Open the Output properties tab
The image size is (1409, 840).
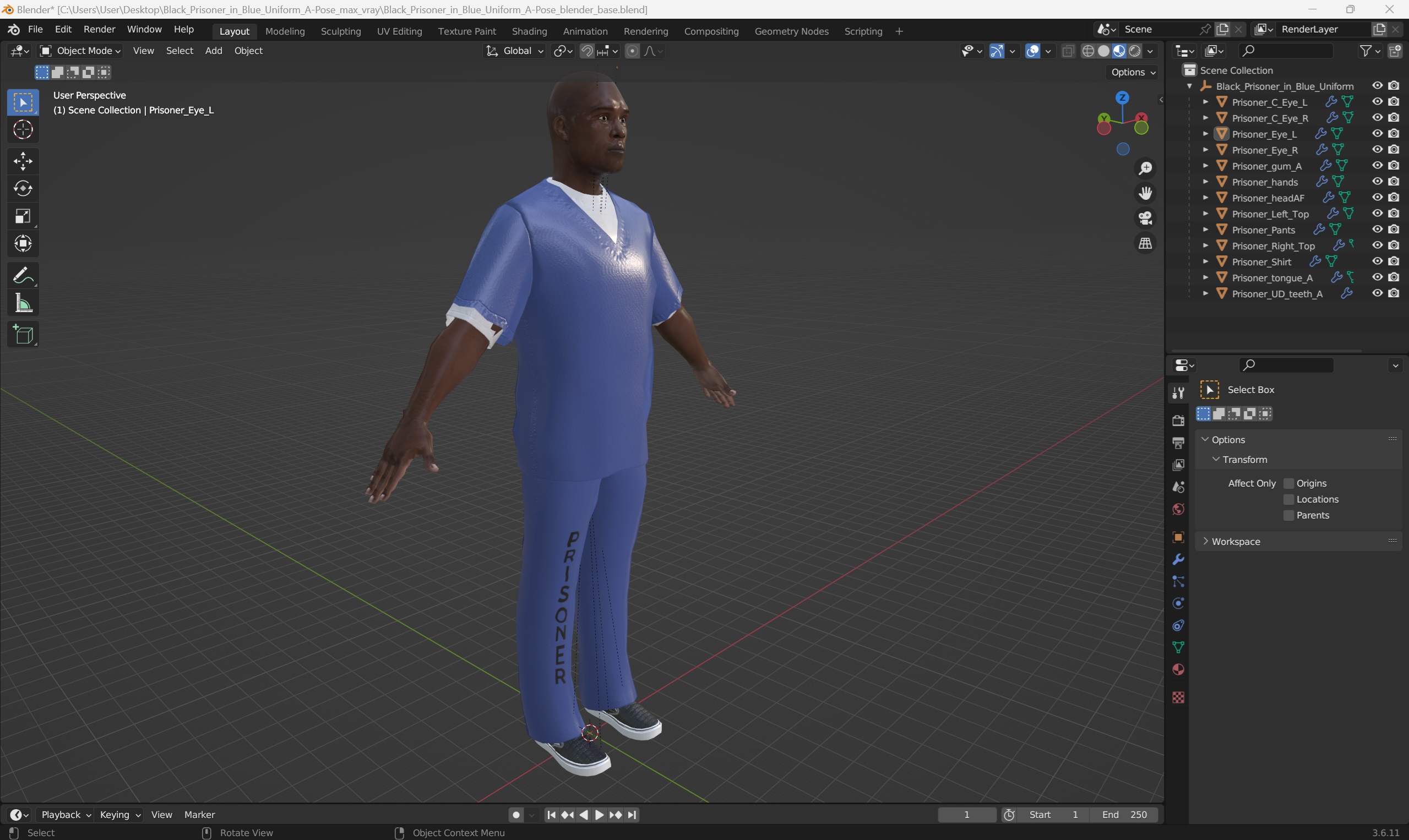(x=1178, y=443)
